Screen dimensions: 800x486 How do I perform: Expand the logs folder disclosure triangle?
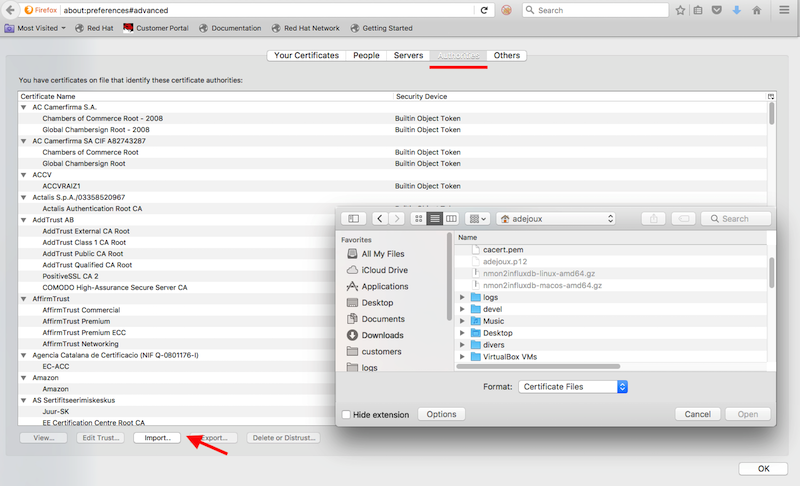462,297
